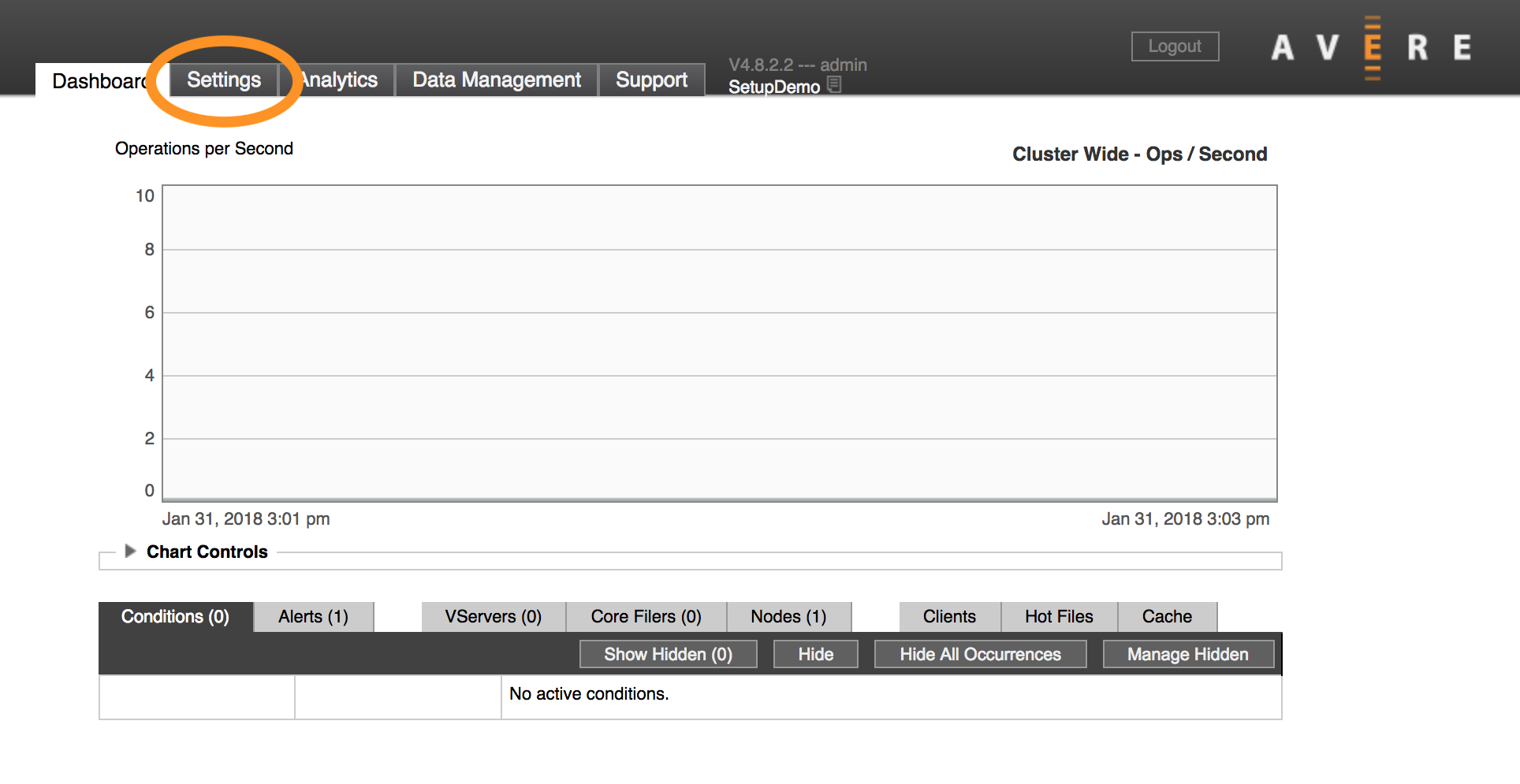Click the notes icon beside SetupDemo
The height and width of the screenshot is (784, 1520).
click(x=834, y=84)
